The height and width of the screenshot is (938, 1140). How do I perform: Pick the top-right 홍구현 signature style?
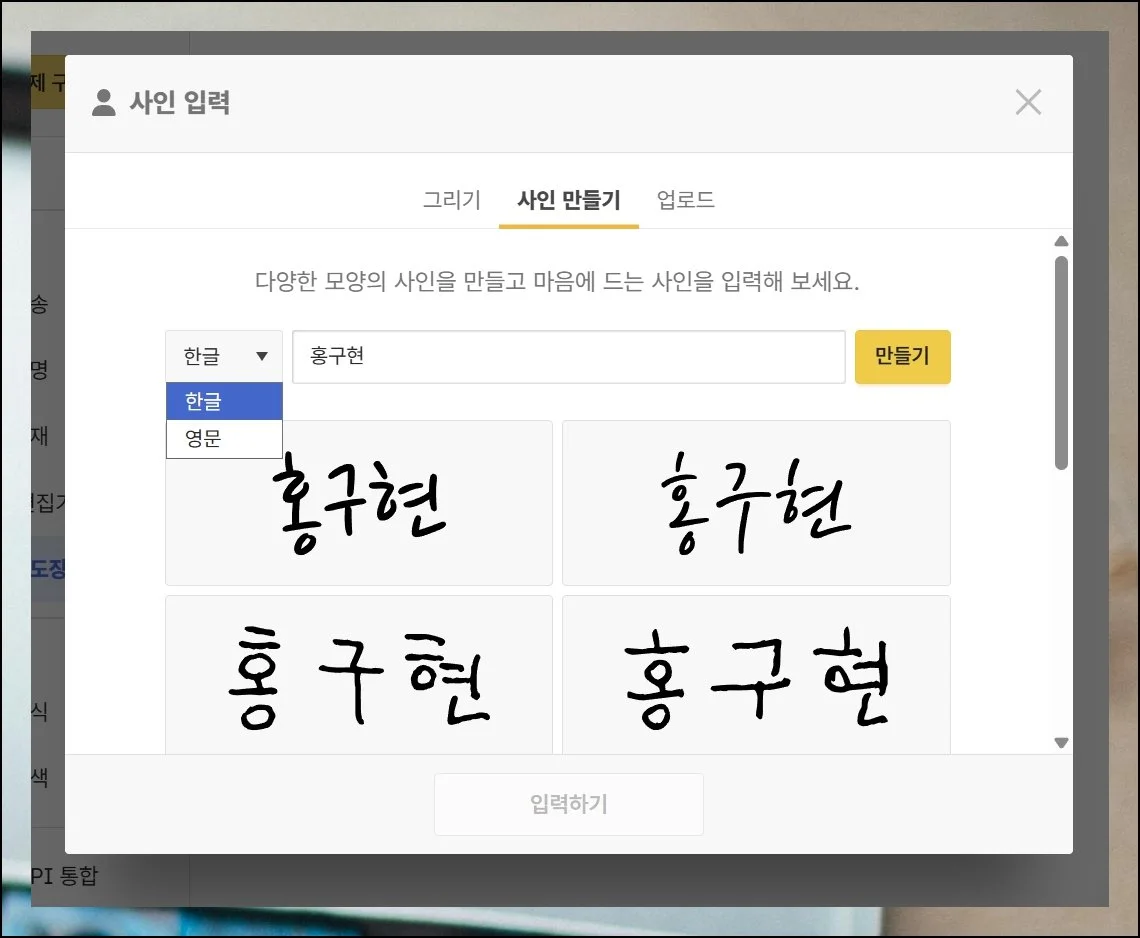756,504
